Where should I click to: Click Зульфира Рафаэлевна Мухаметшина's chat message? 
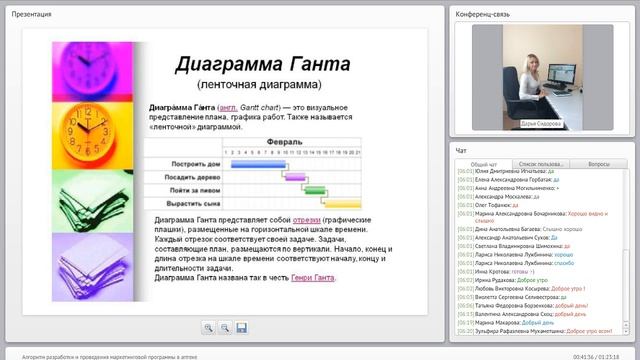click(x=535, y=331)
